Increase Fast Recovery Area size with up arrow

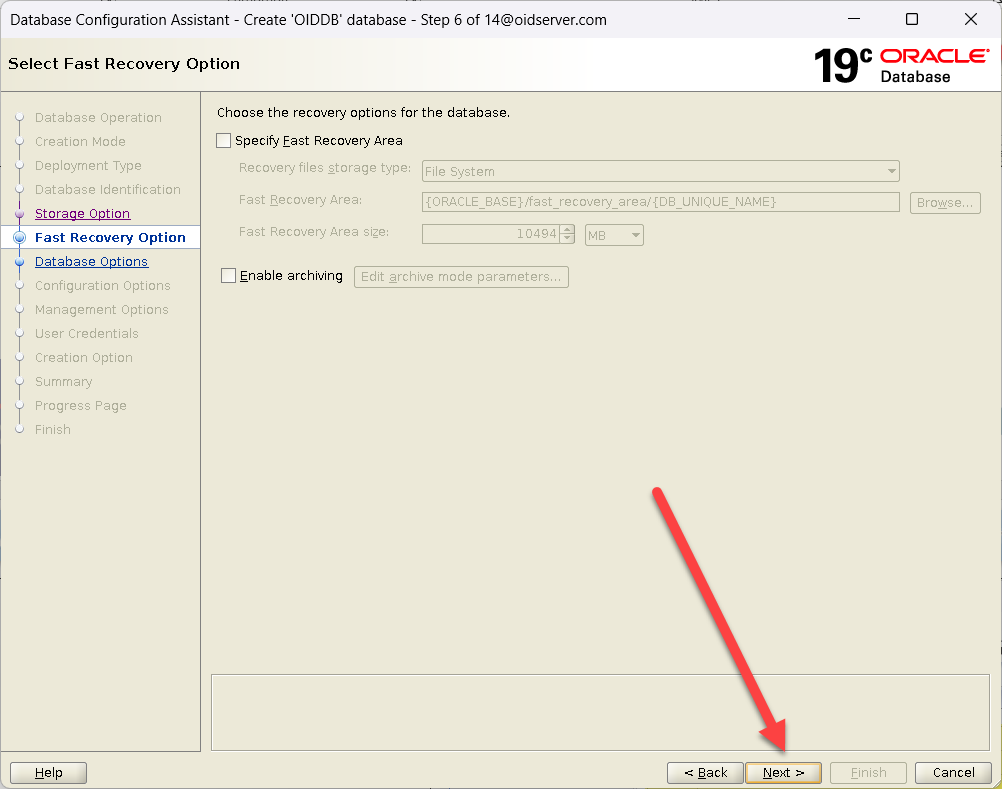click(567, 230)
